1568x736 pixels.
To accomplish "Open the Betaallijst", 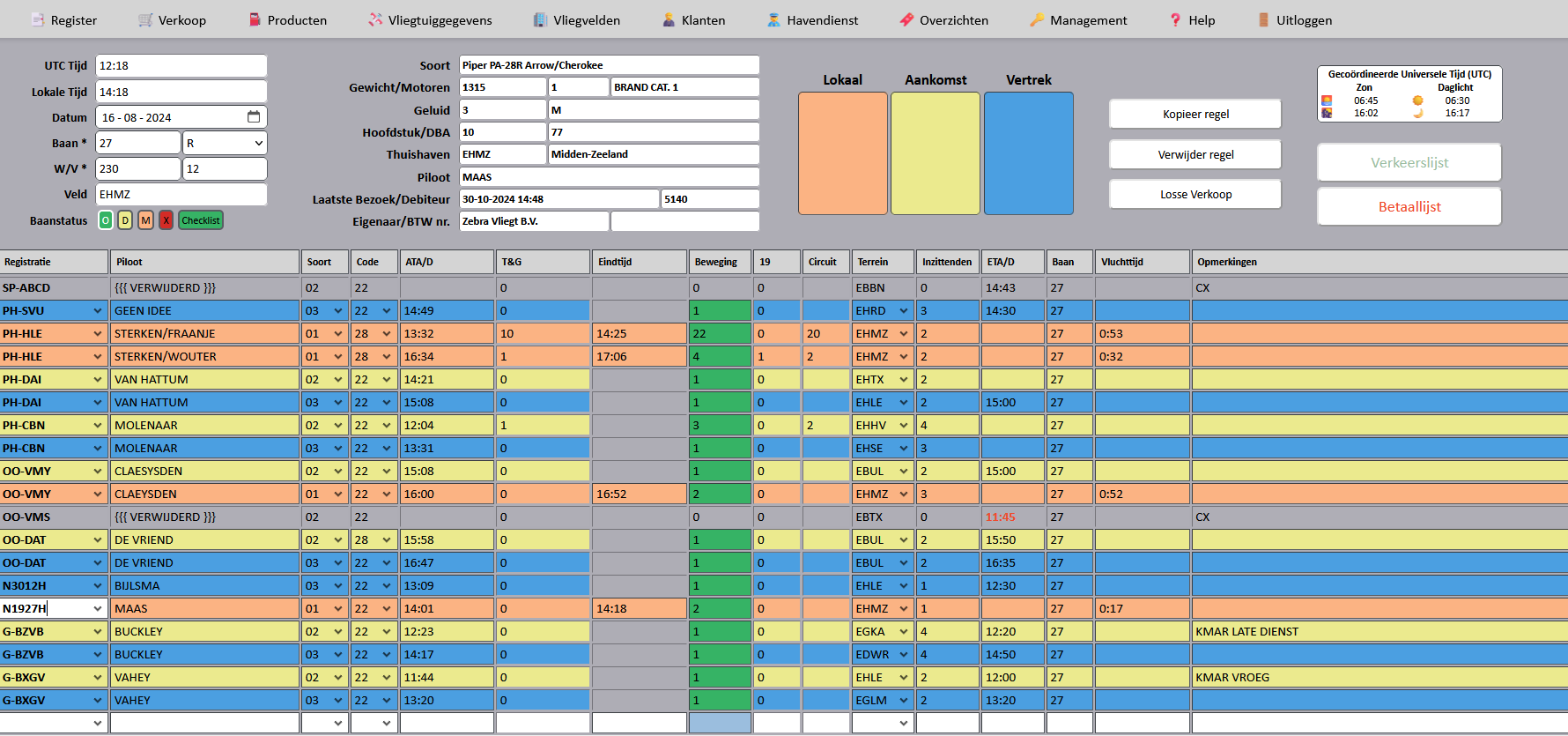I will [x=1409, y=206].
